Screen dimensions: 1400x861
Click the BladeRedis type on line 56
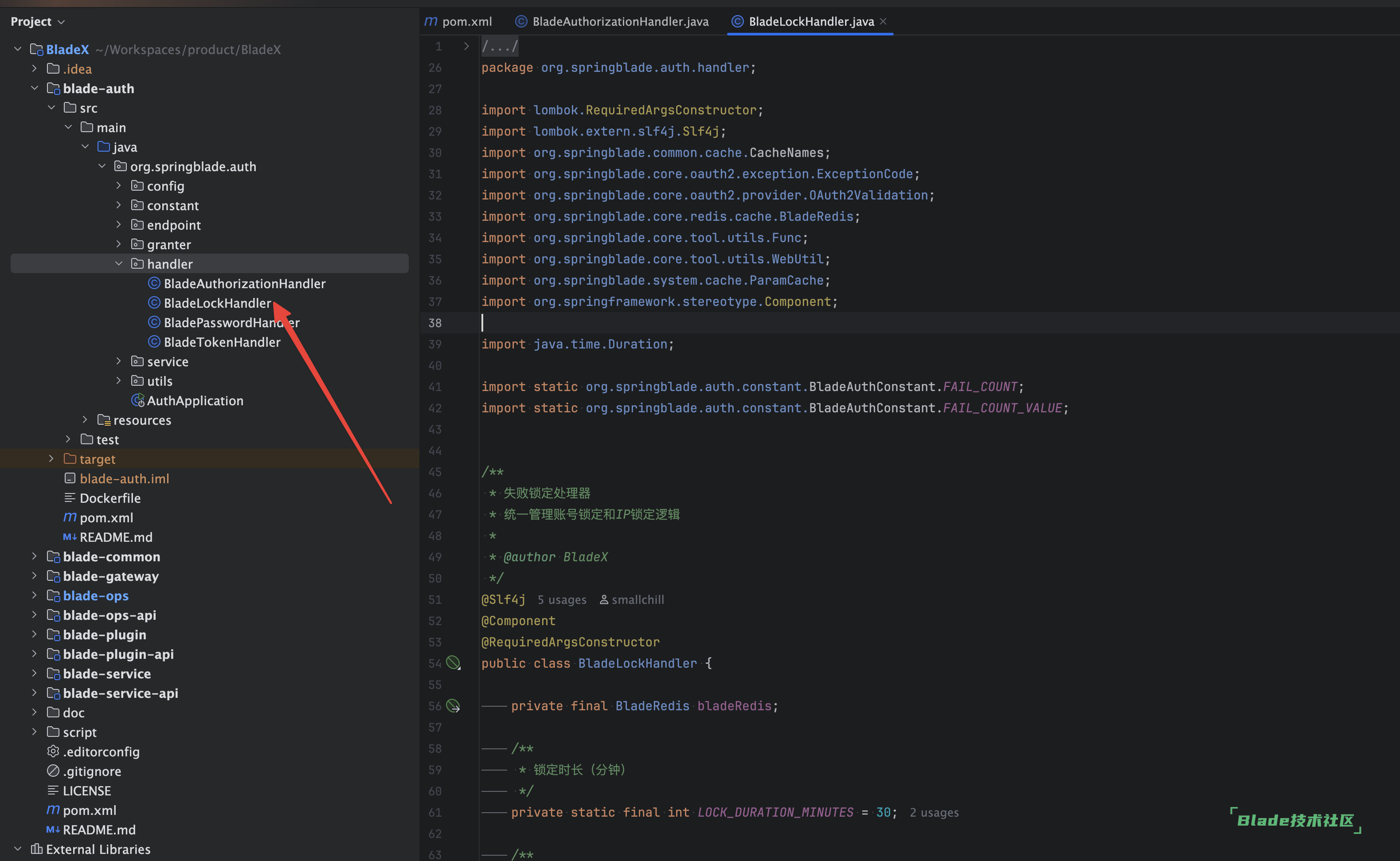[652, 706]
